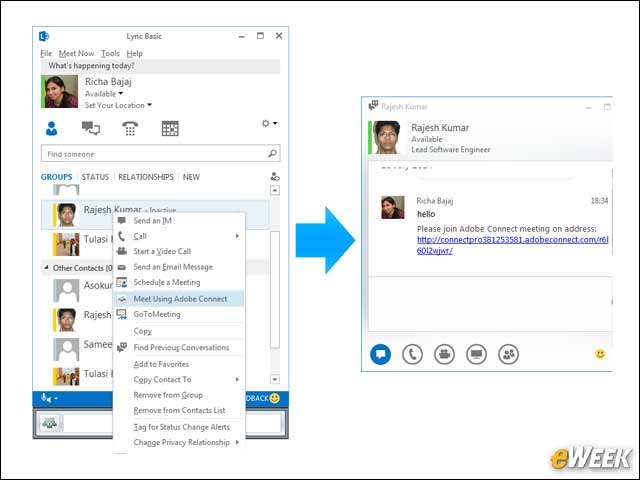Click the Add a contact icon
Image resolution: width=640 pixels, height=480 pixels.
275,177
